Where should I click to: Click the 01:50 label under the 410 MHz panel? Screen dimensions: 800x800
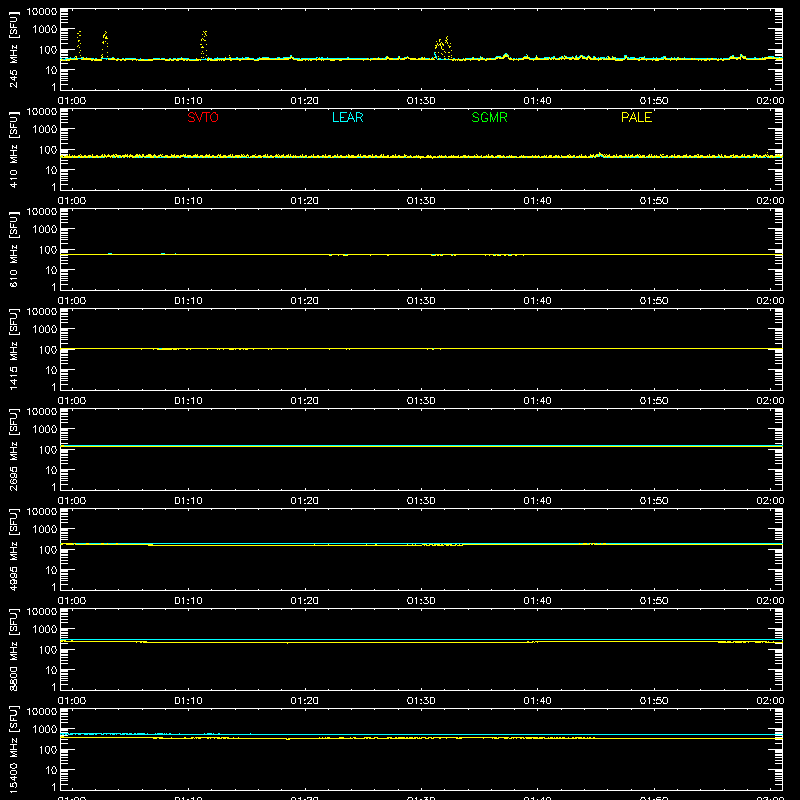pyautogui.click(x=654, y=201)
